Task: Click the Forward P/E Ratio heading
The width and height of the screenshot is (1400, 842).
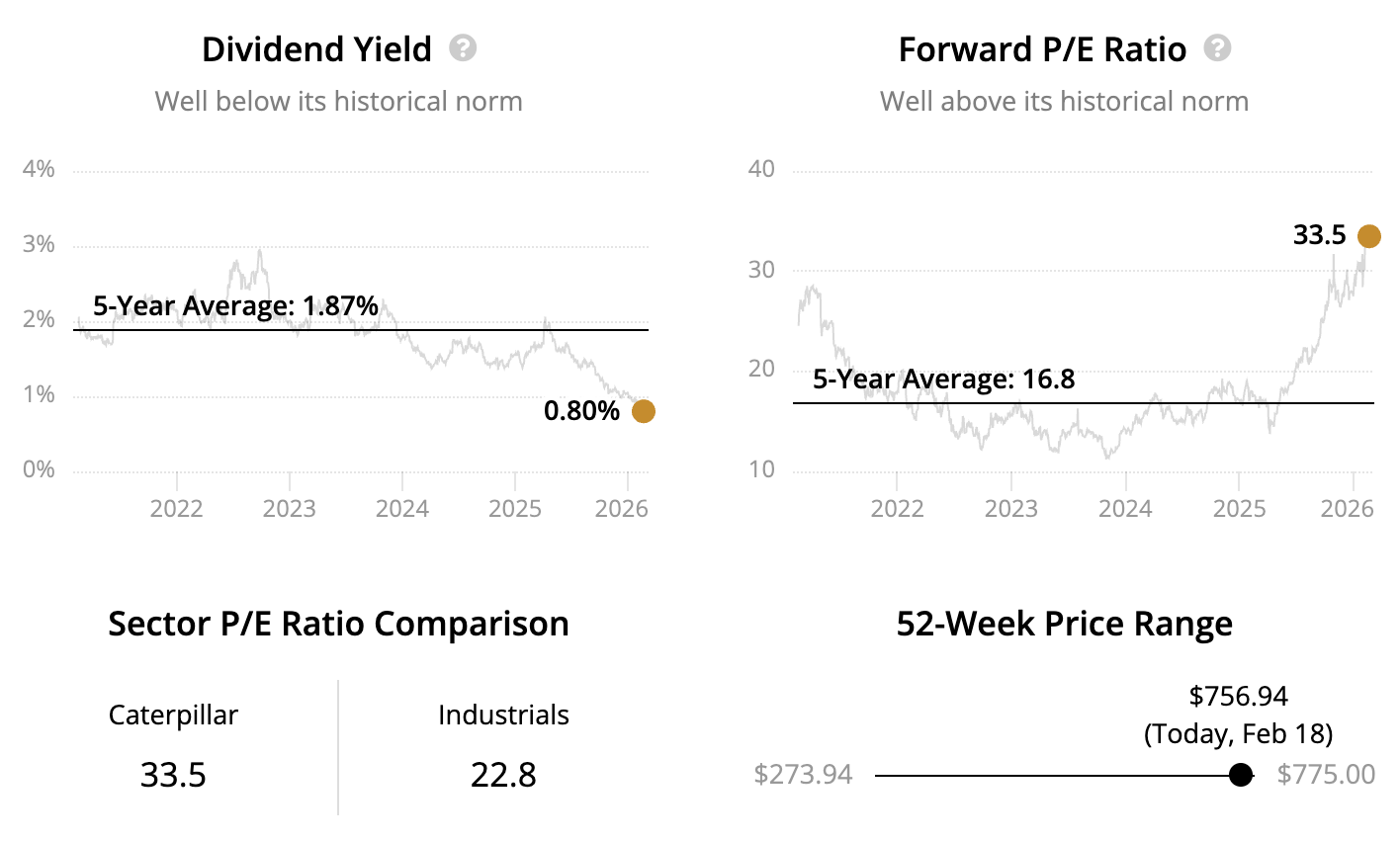Action: pyautogui.click(x=1042, y=49)
